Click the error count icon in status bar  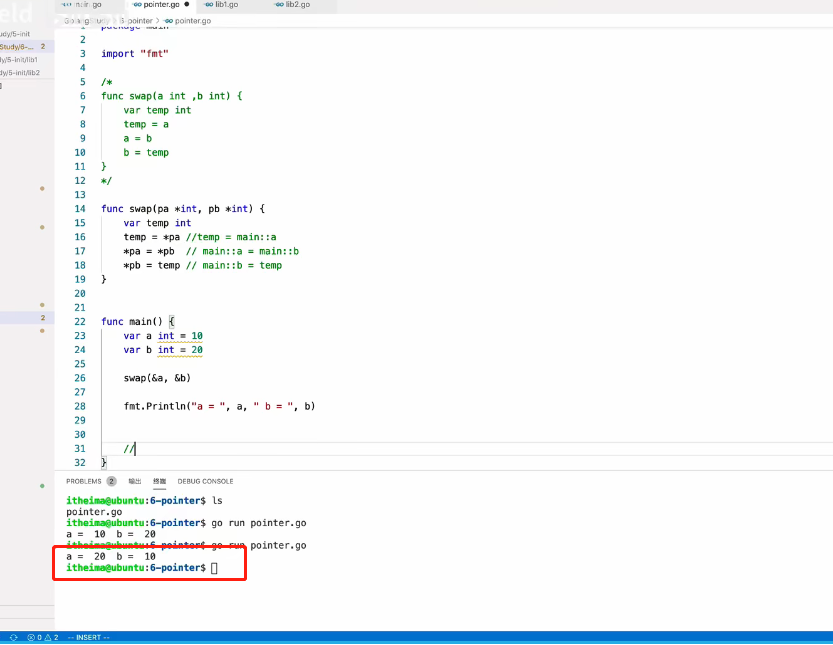point(31,637)
